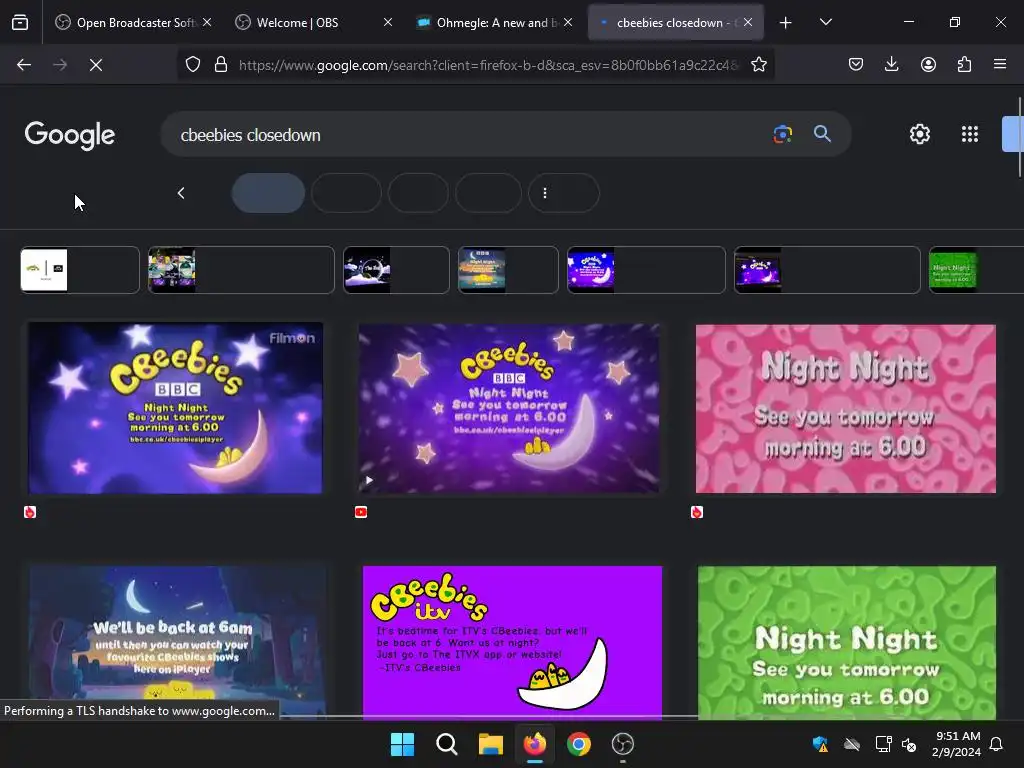Open muted volume tray icon

click(x=908, y=744)
